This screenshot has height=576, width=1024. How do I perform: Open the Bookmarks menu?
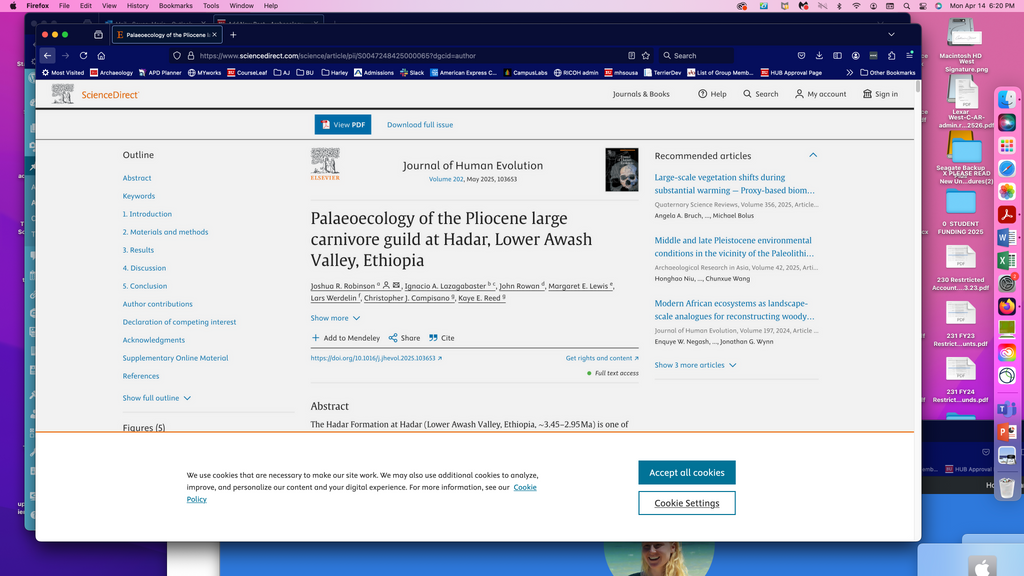coord(176,6)
